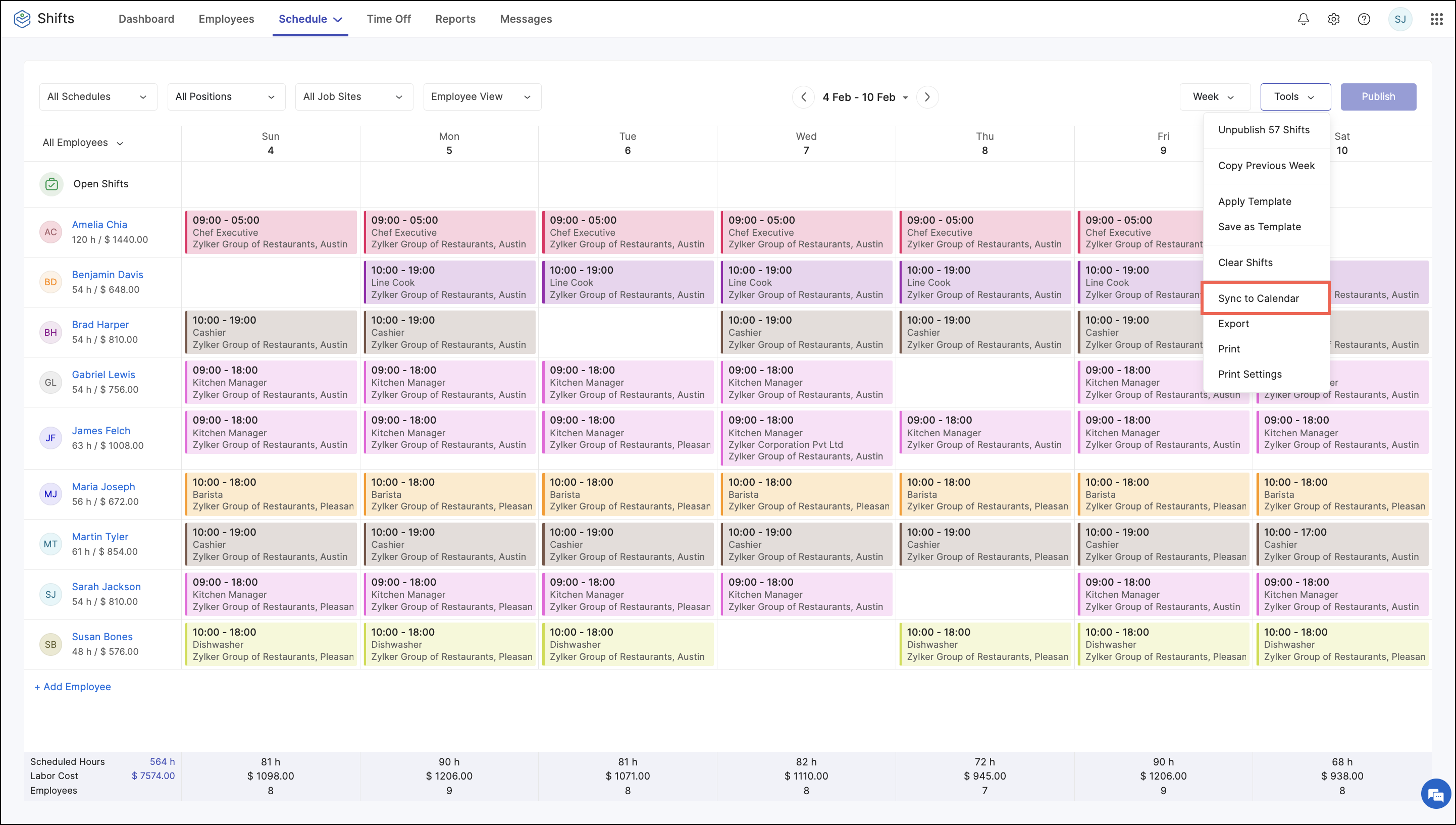The width and height of the screenshot is (1456, 825).
Task: Click the Add Employee button
Action: (x=73, y=686)
